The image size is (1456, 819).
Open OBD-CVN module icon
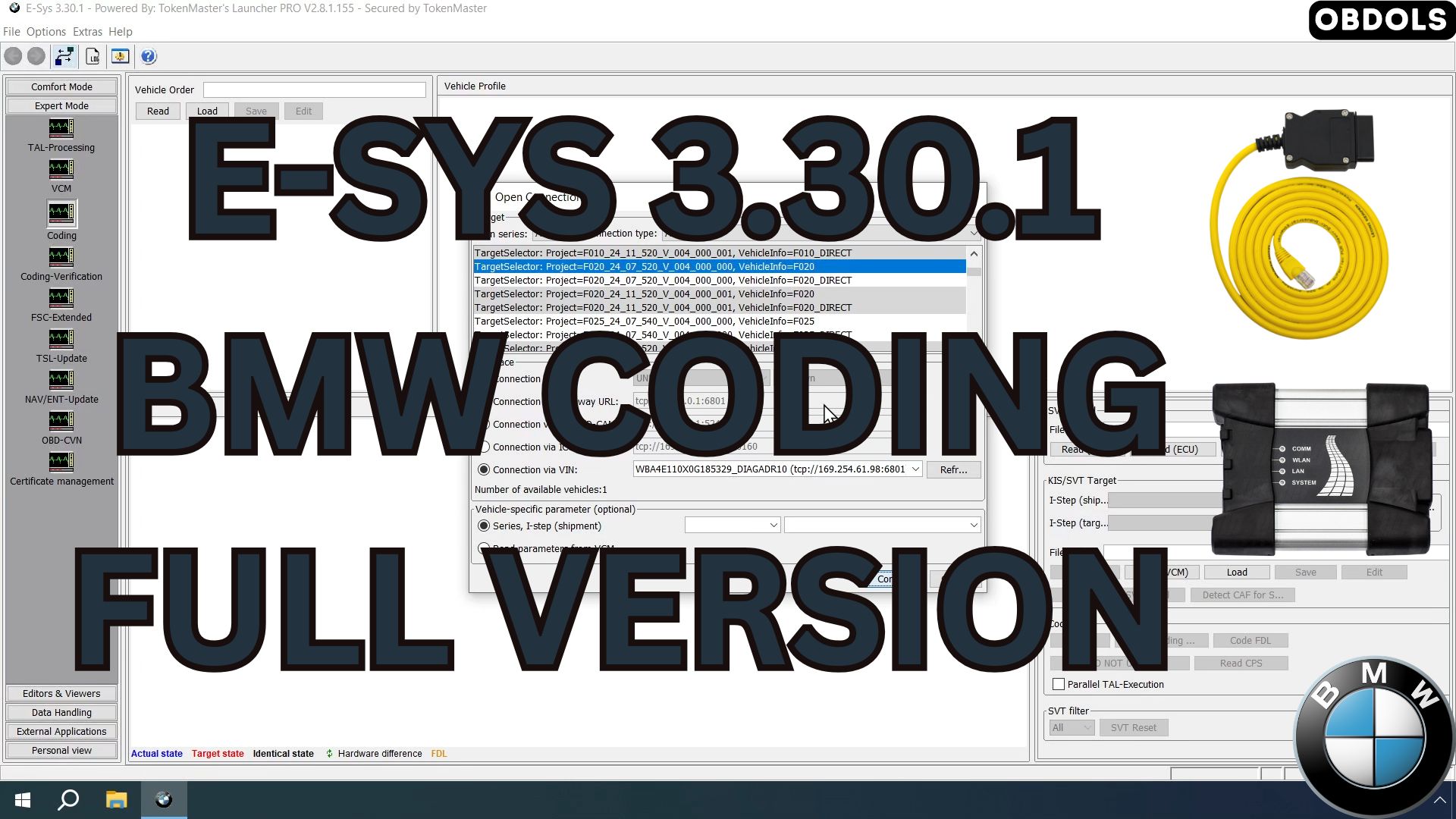pyautogui.click(x=61, y=420)
